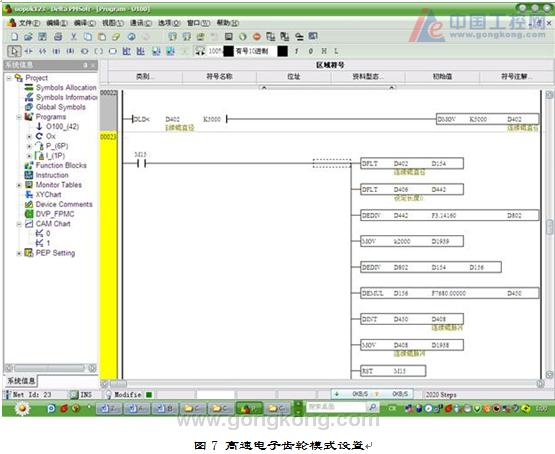
Task: Click the taskbar search input field
Action: point(336,408)
